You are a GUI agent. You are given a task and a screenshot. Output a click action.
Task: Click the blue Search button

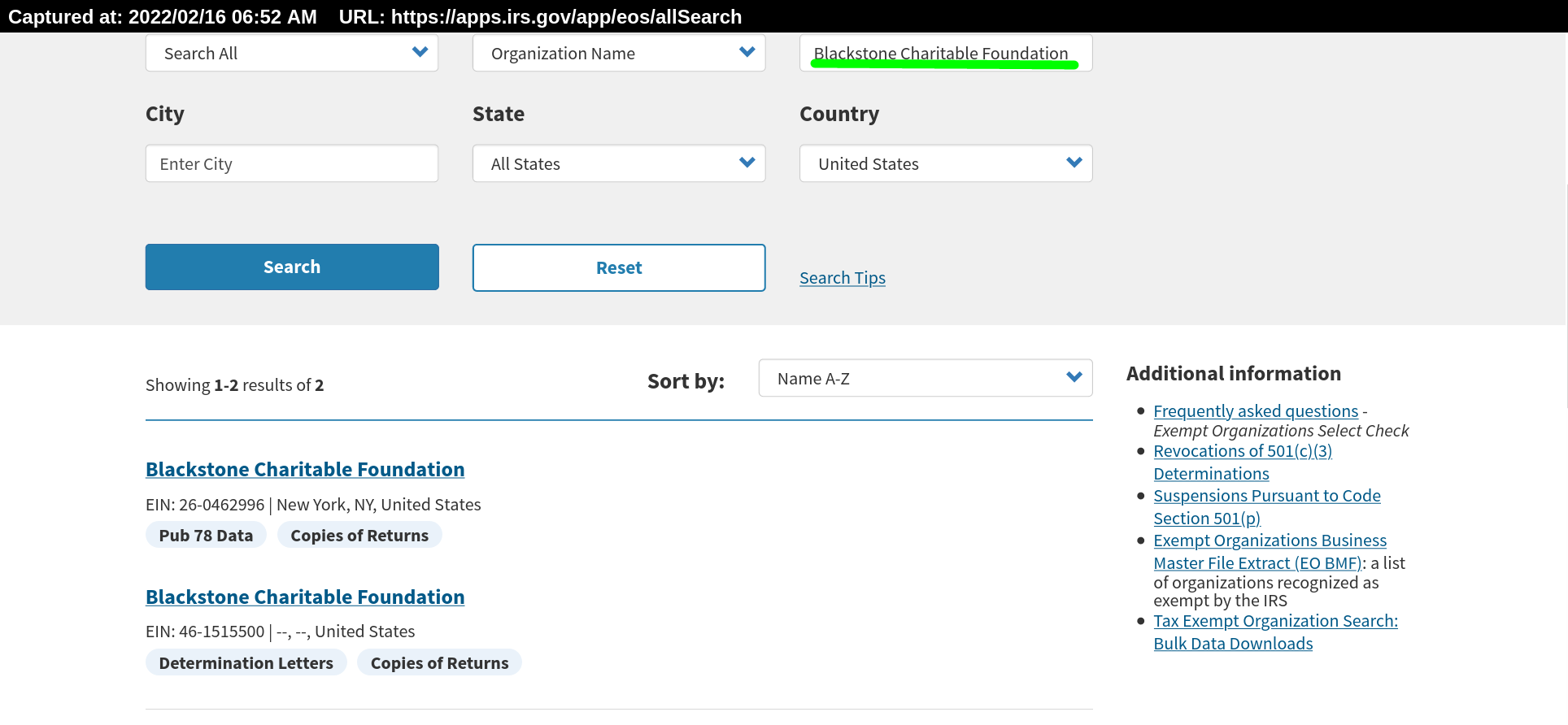click(292, 267)
